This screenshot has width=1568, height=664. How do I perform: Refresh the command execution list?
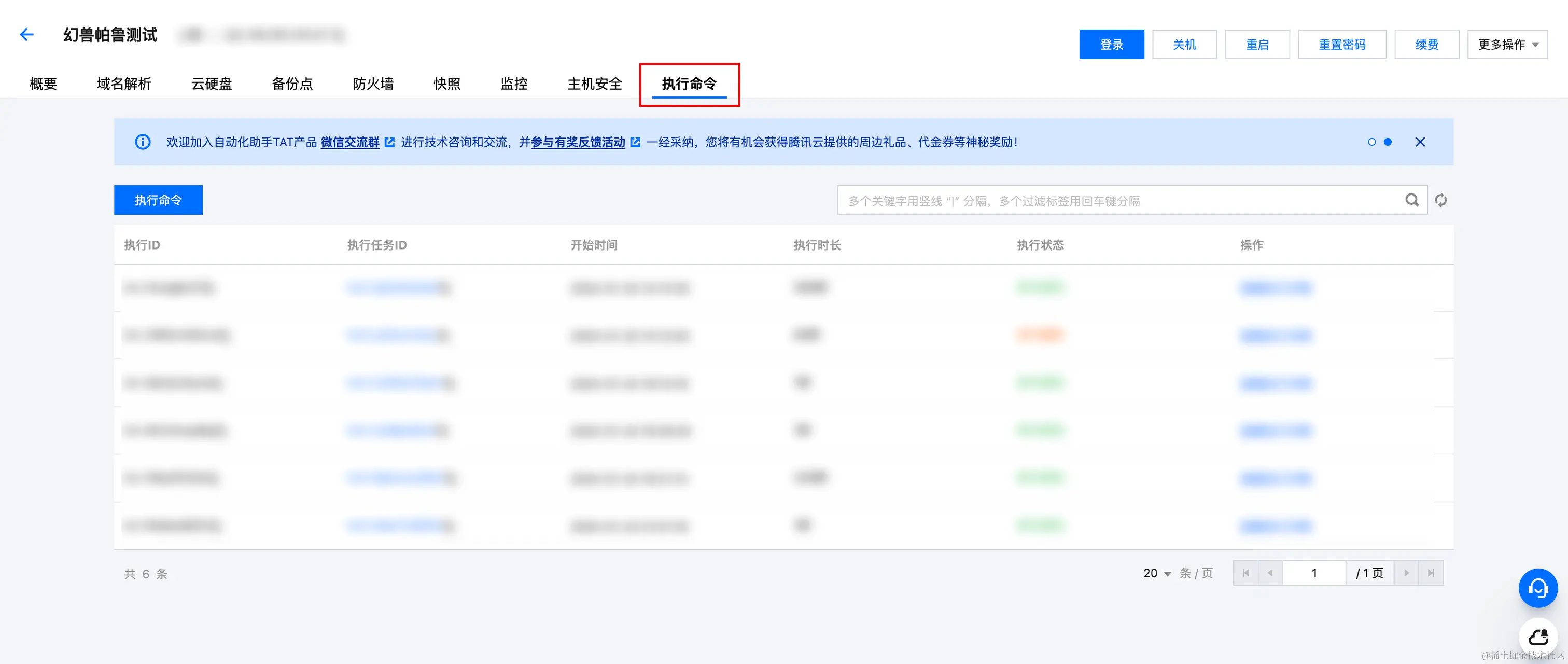click(x=1440, y=200)
